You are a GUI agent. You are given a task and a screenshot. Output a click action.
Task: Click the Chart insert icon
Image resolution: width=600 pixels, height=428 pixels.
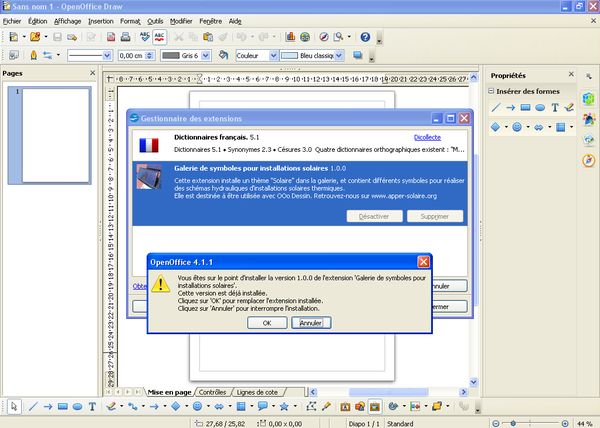coord(290,37)
